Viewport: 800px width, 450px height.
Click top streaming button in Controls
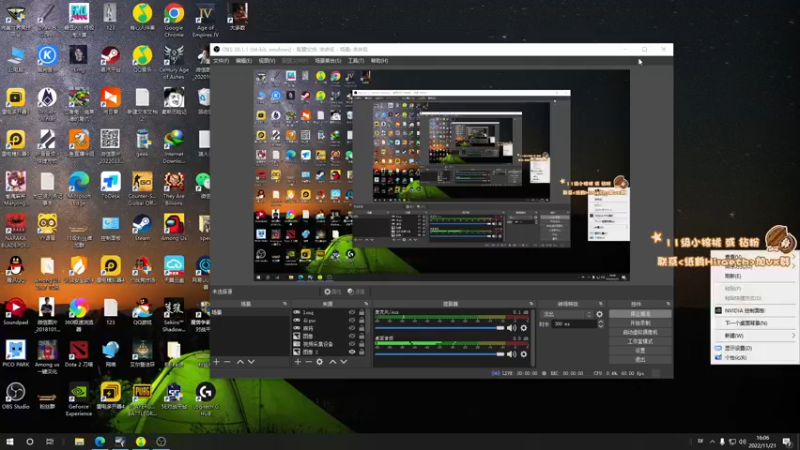tap(640, 314)
